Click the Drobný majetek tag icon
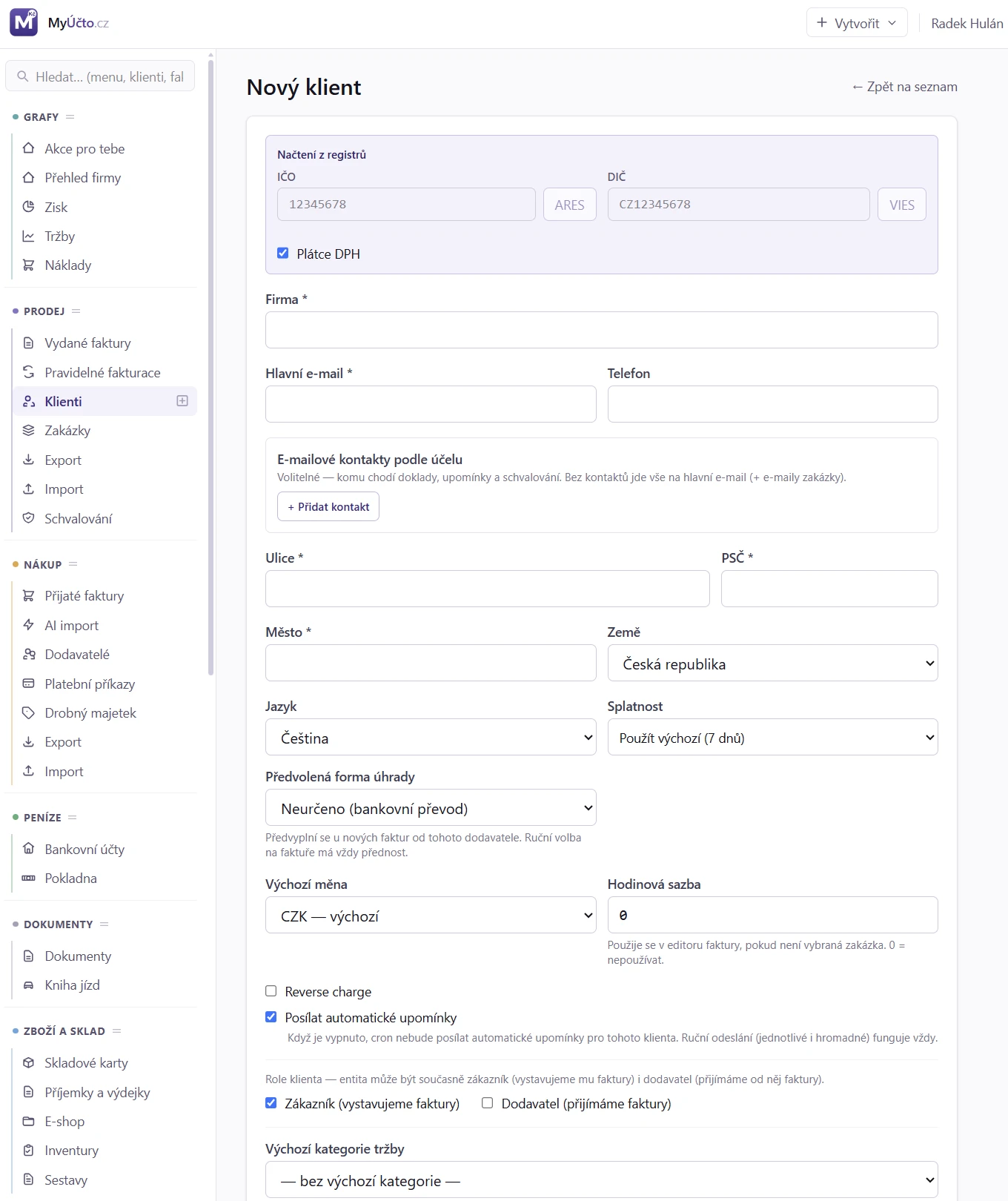 pyautogui.click(x=29, y=713)
